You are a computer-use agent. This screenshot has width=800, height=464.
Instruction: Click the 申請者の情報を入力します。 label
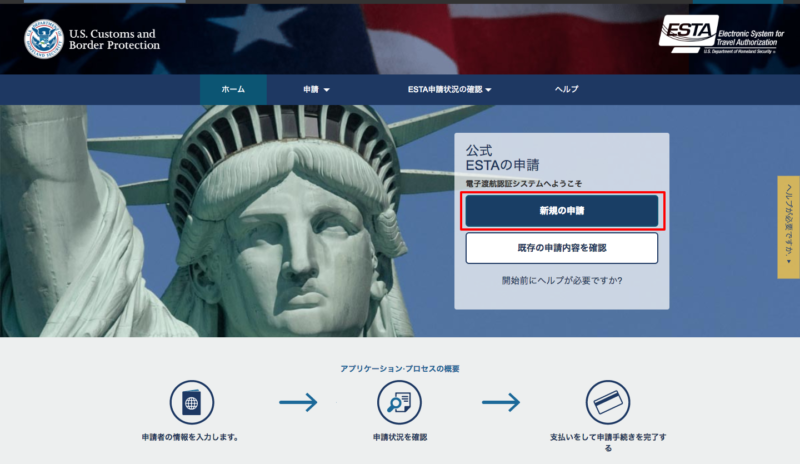190,437
